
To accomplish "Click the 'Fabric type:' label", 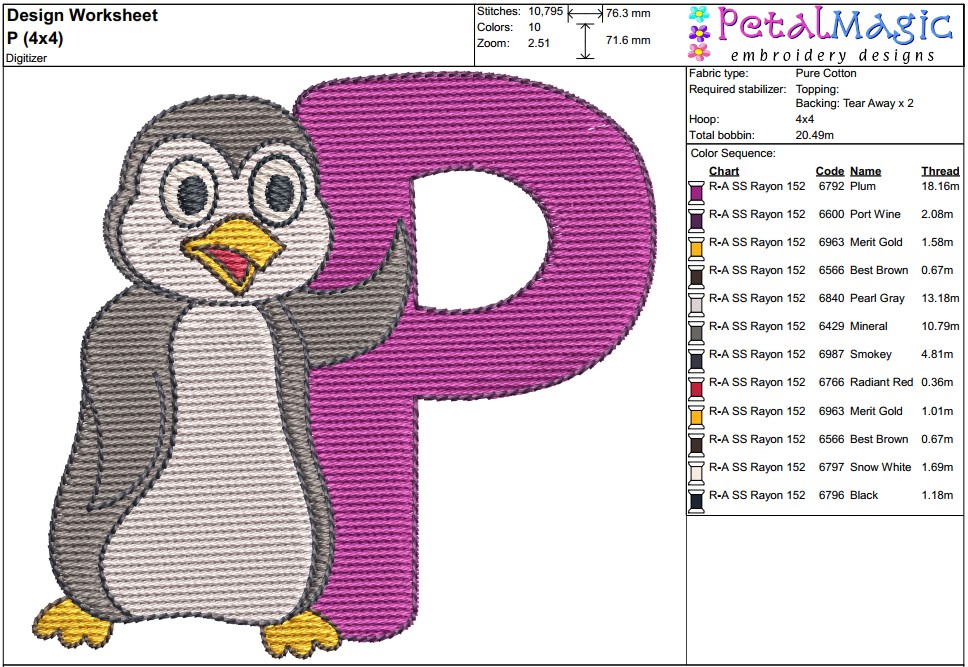I will coord(719,73).
